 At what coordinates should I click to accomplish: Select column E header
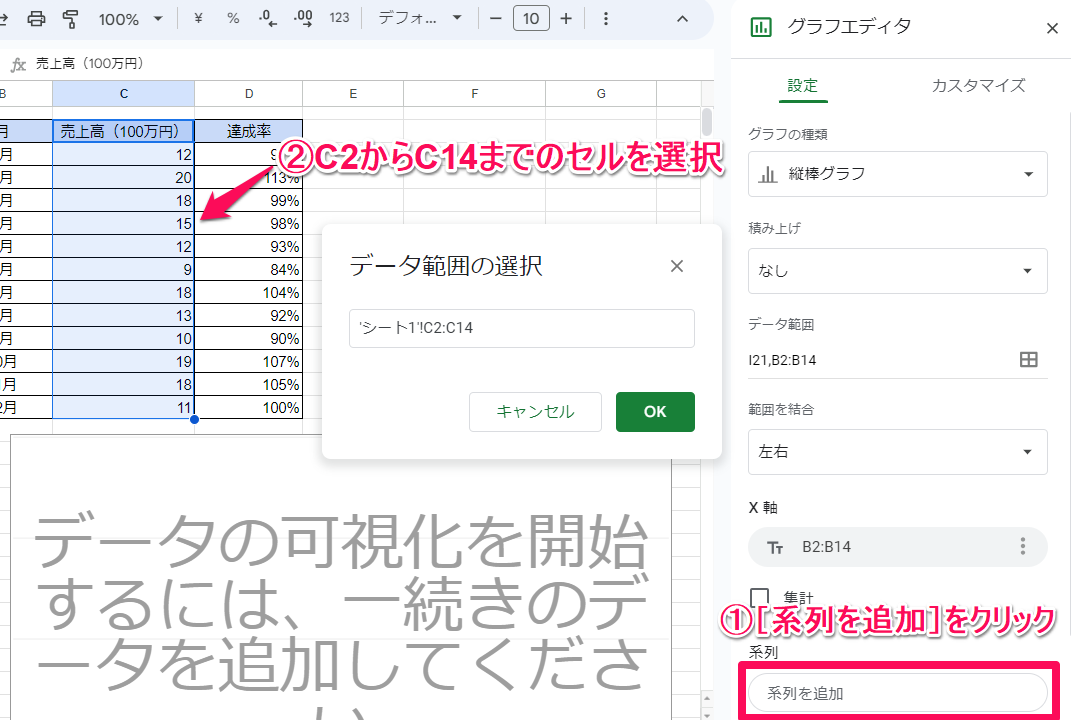(x=353, y=94)
